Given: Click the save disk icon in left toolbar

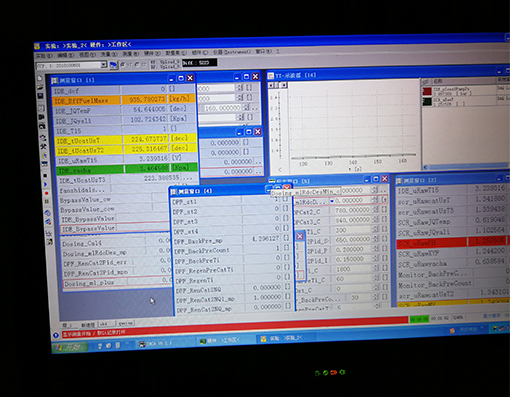Looking at the screenshot, I should [x=40, y=96].
